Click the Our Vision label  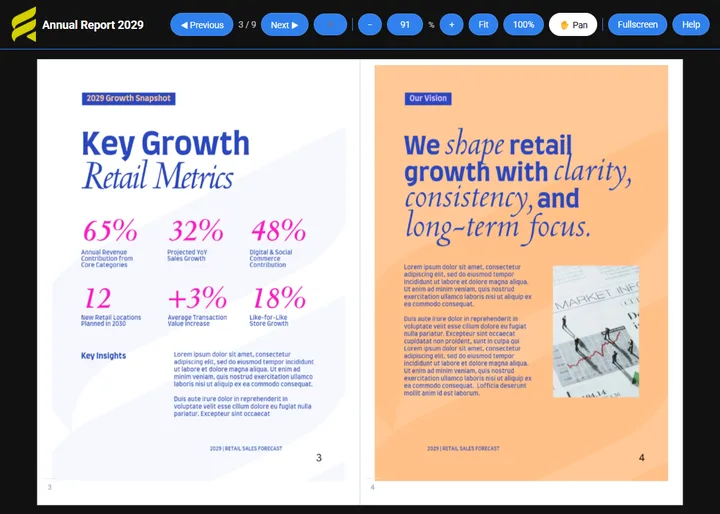(428, 98)
